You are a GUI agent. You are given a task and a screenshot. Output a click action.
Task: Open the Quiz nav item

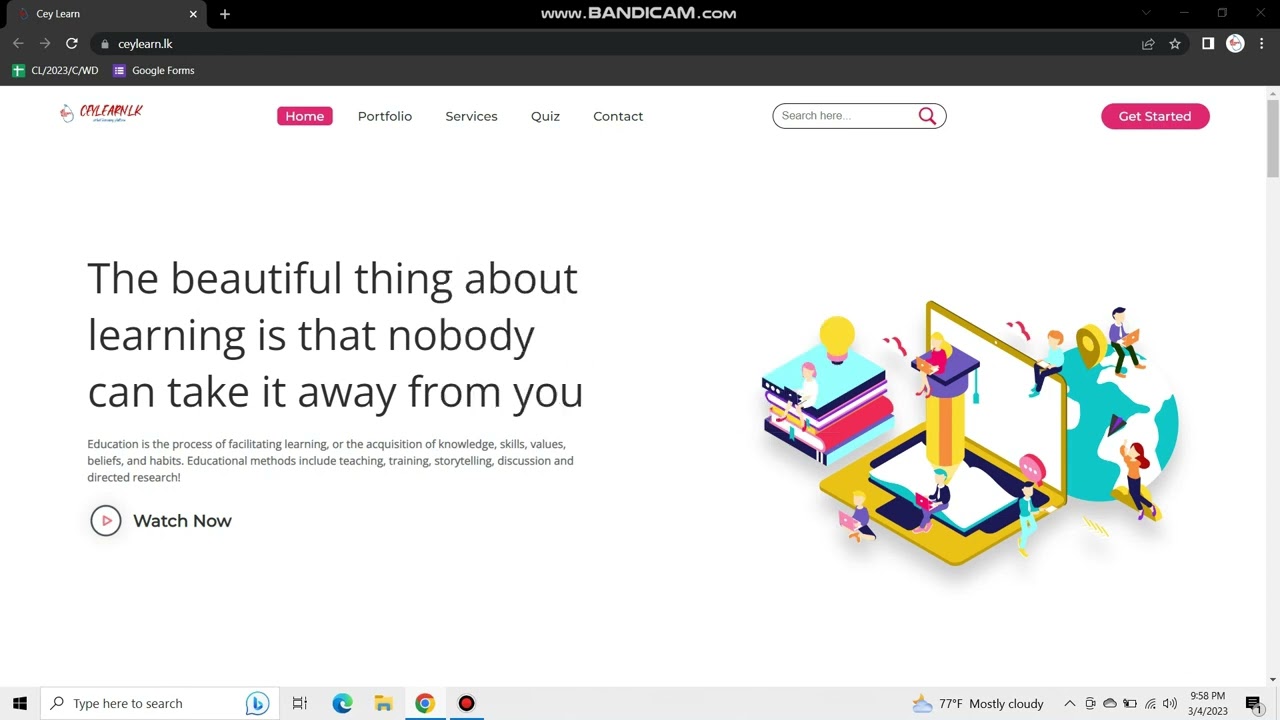tap(545, 116)
